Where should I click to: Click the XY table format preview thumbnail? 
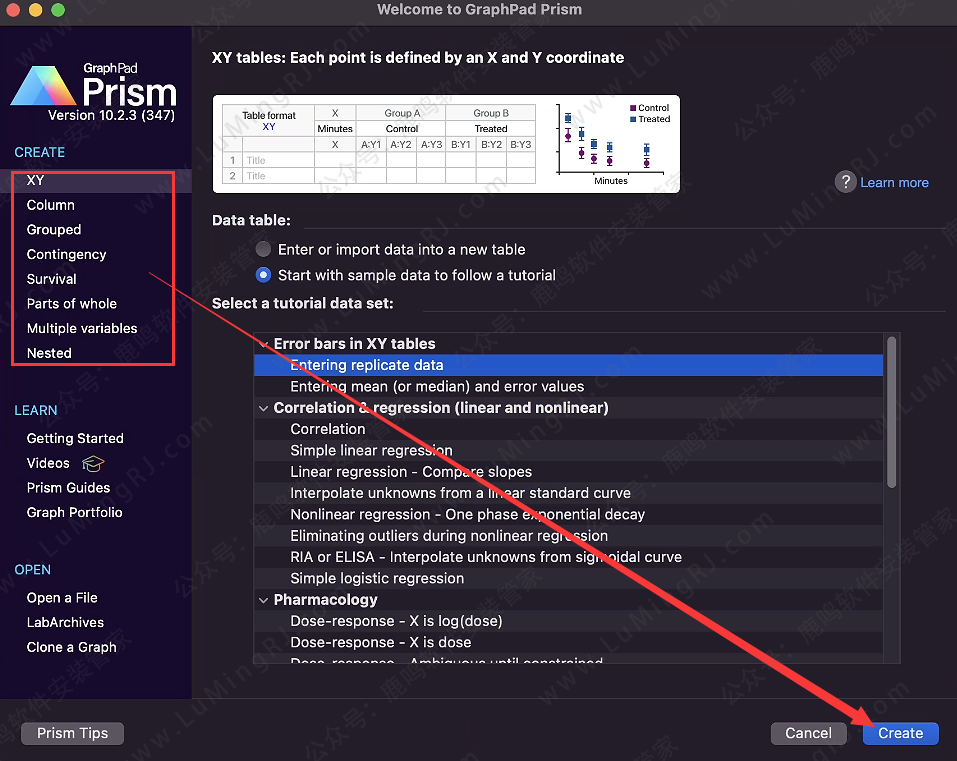tap(446, 144)
